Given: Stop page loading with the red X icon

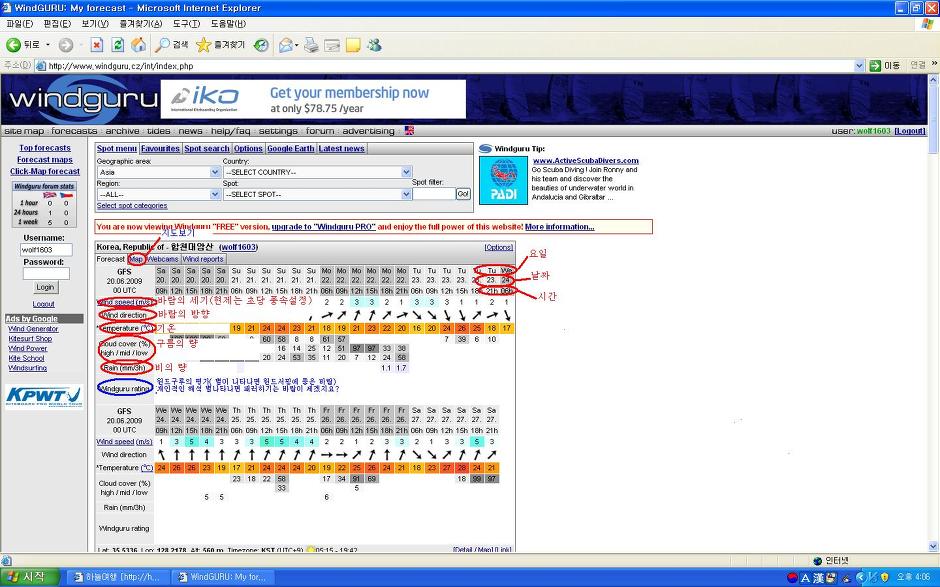Looking at the screenshot, I should tap(97, 45).
